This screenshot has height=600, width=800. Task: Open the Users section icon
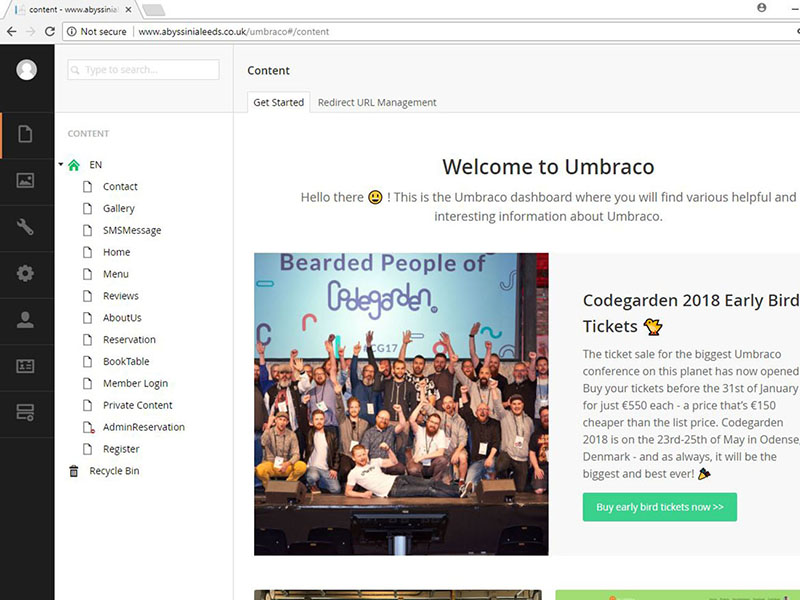[25, 320]
